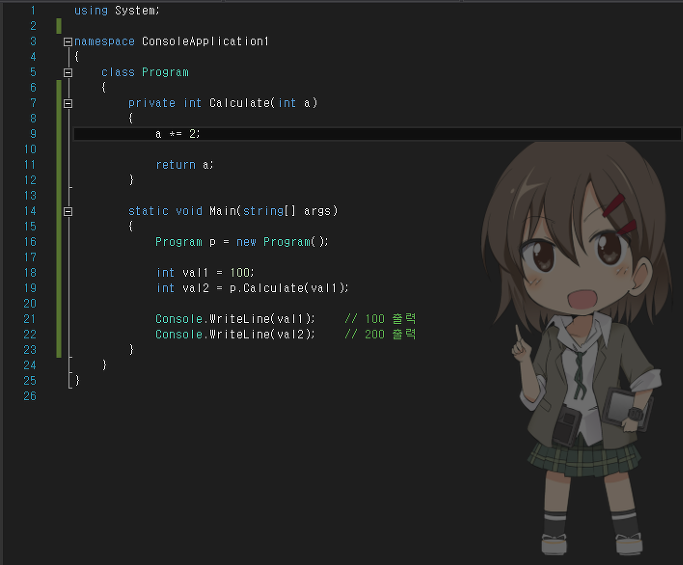
Task: Click 'using System;' on line 1
Action: [117, 10]
